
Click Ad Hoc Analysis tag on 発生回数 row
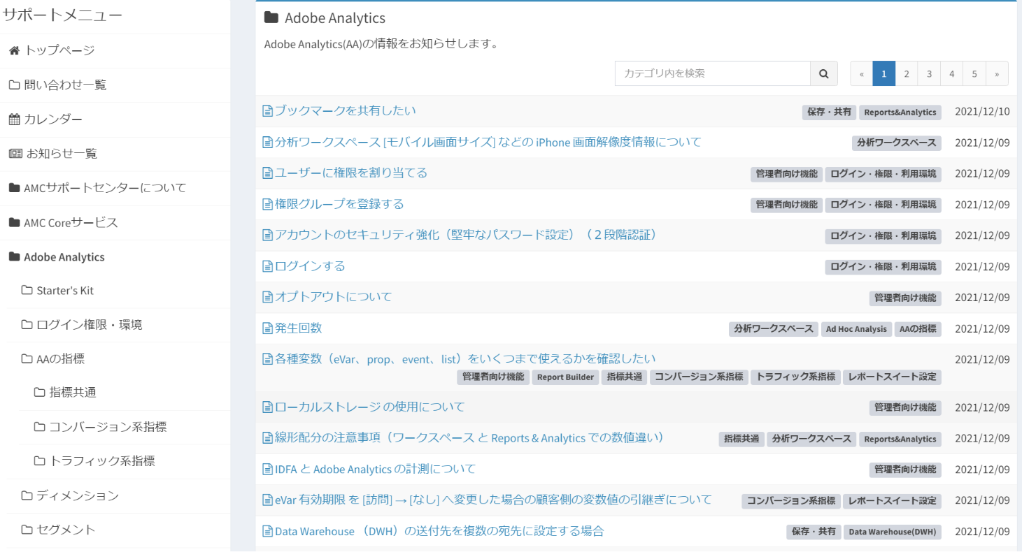click(856, 329)
